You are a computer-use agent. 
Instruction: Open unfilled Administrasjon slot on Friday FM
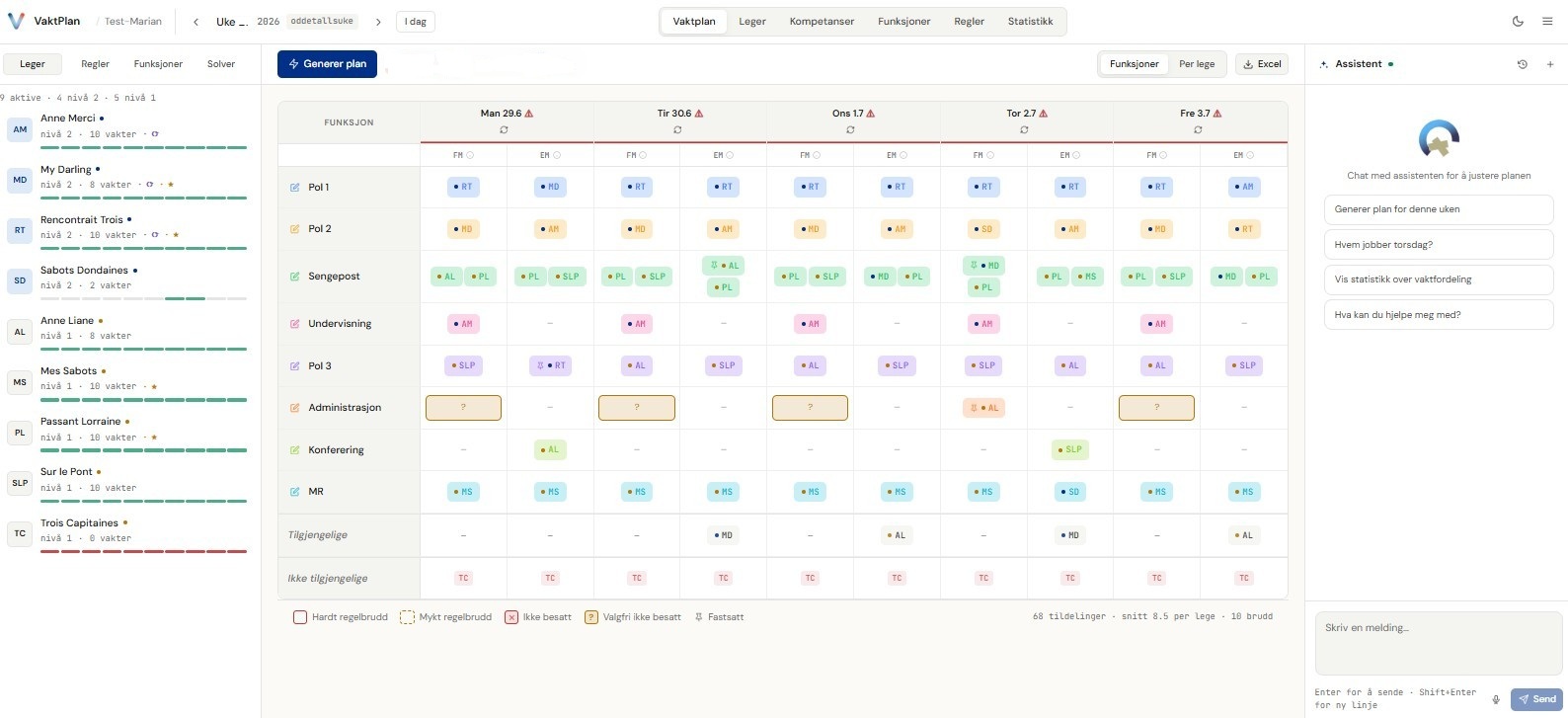click(x=1156, y=408)
